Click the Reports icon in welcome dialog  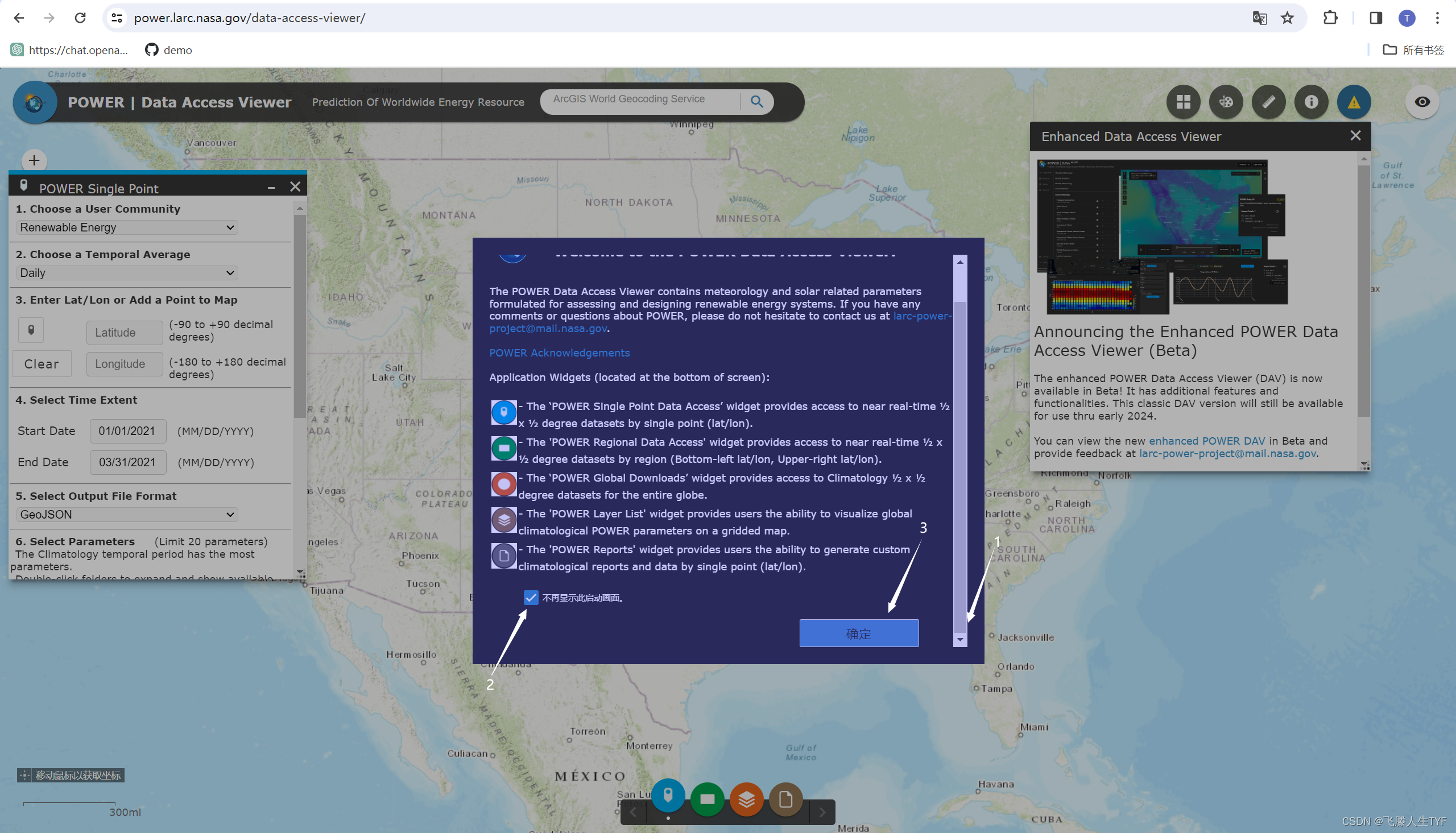503,556
